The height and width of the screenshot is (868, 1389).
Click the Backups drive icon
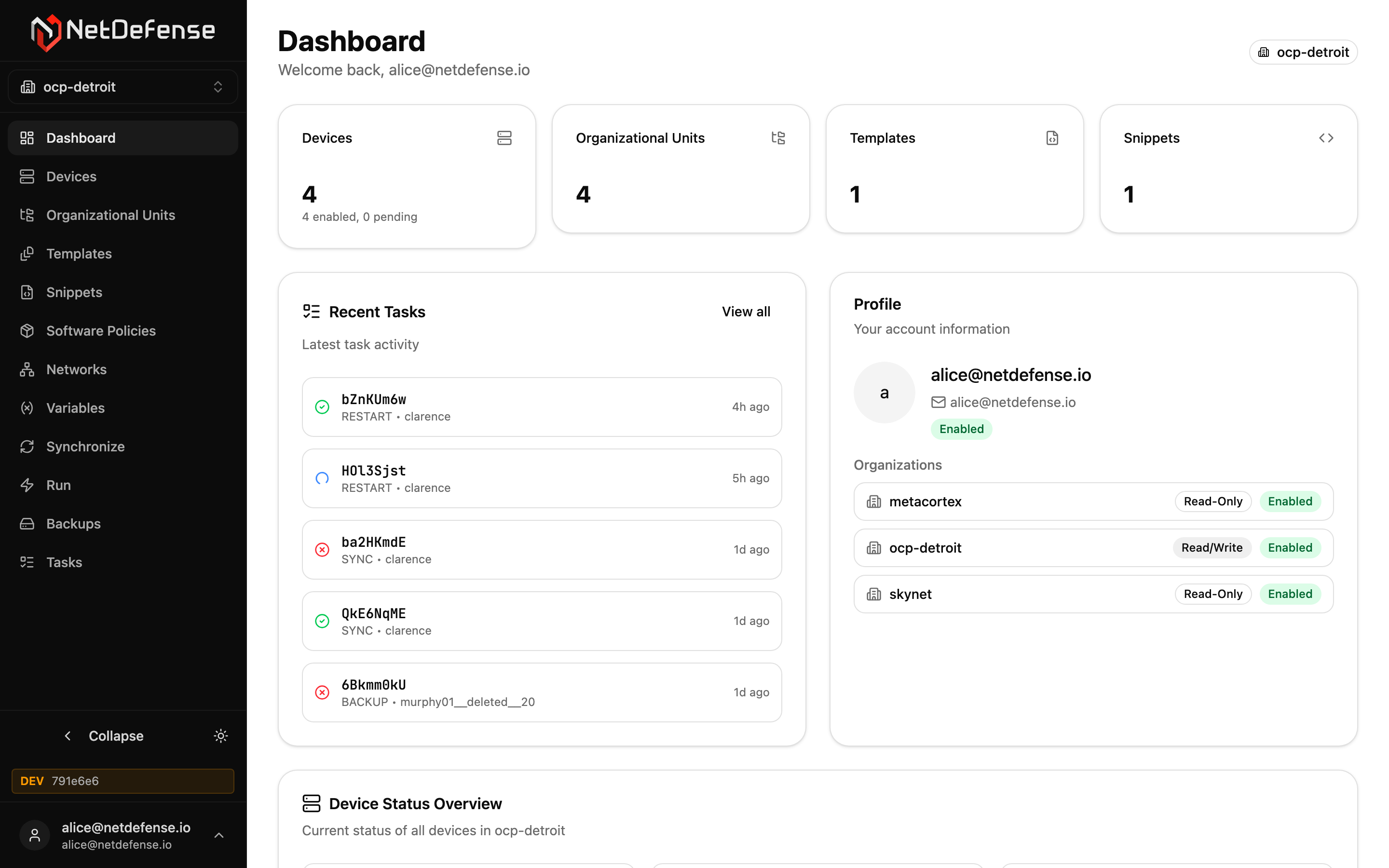(x=27, y=524)
